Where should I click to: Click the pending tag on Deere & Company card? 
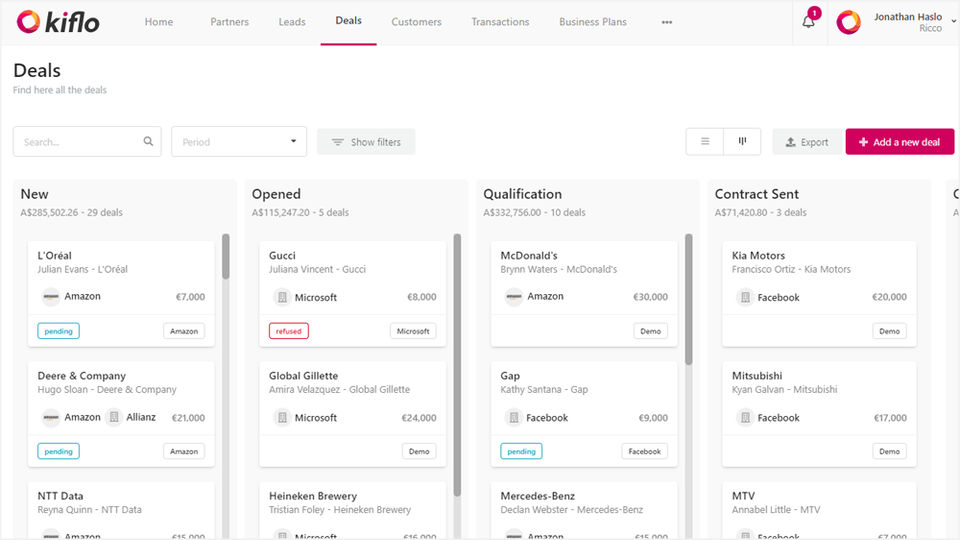(x=58, y=451)
